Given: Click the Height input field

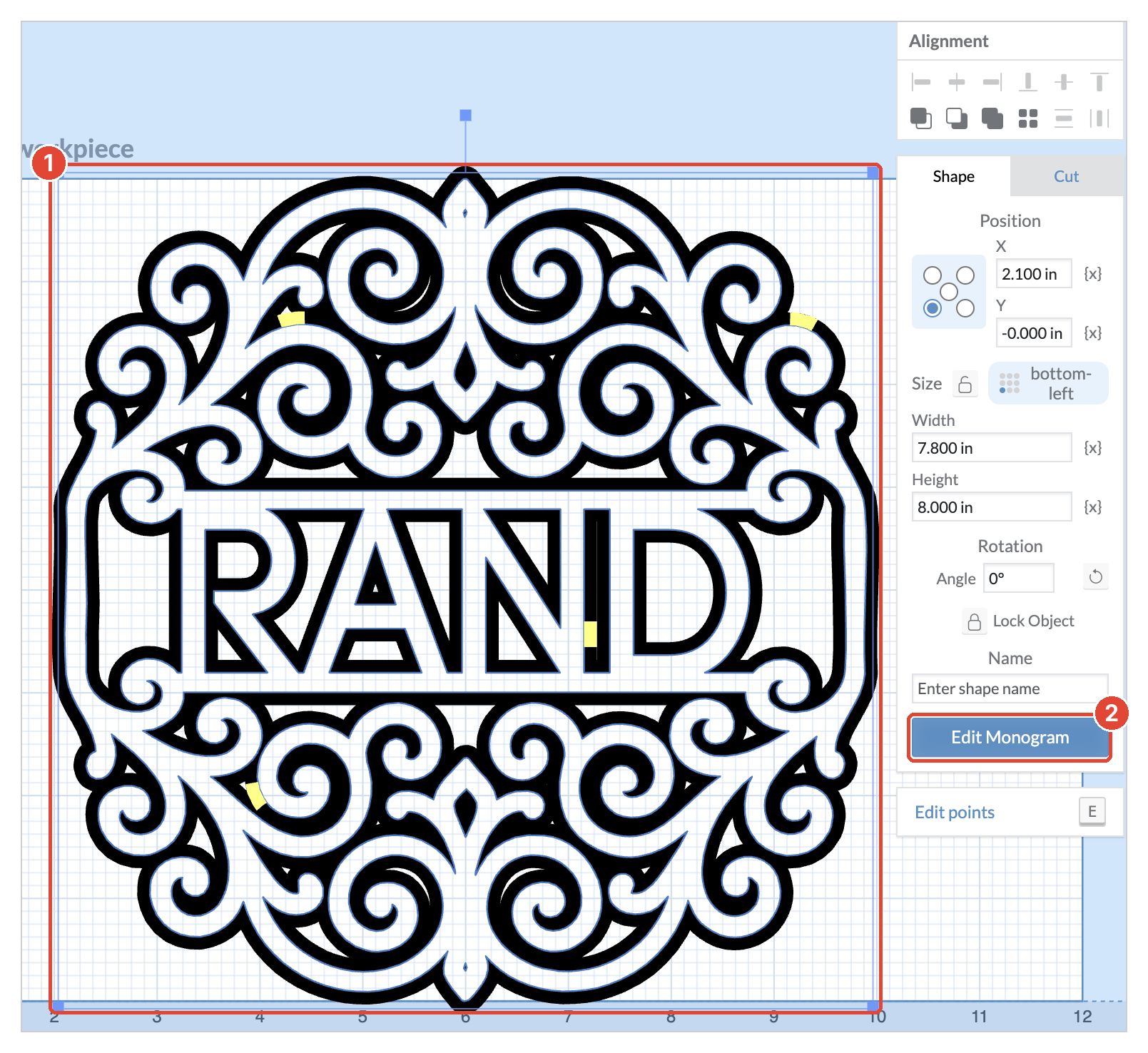Looking at the screenshot, I should (992, 507).
